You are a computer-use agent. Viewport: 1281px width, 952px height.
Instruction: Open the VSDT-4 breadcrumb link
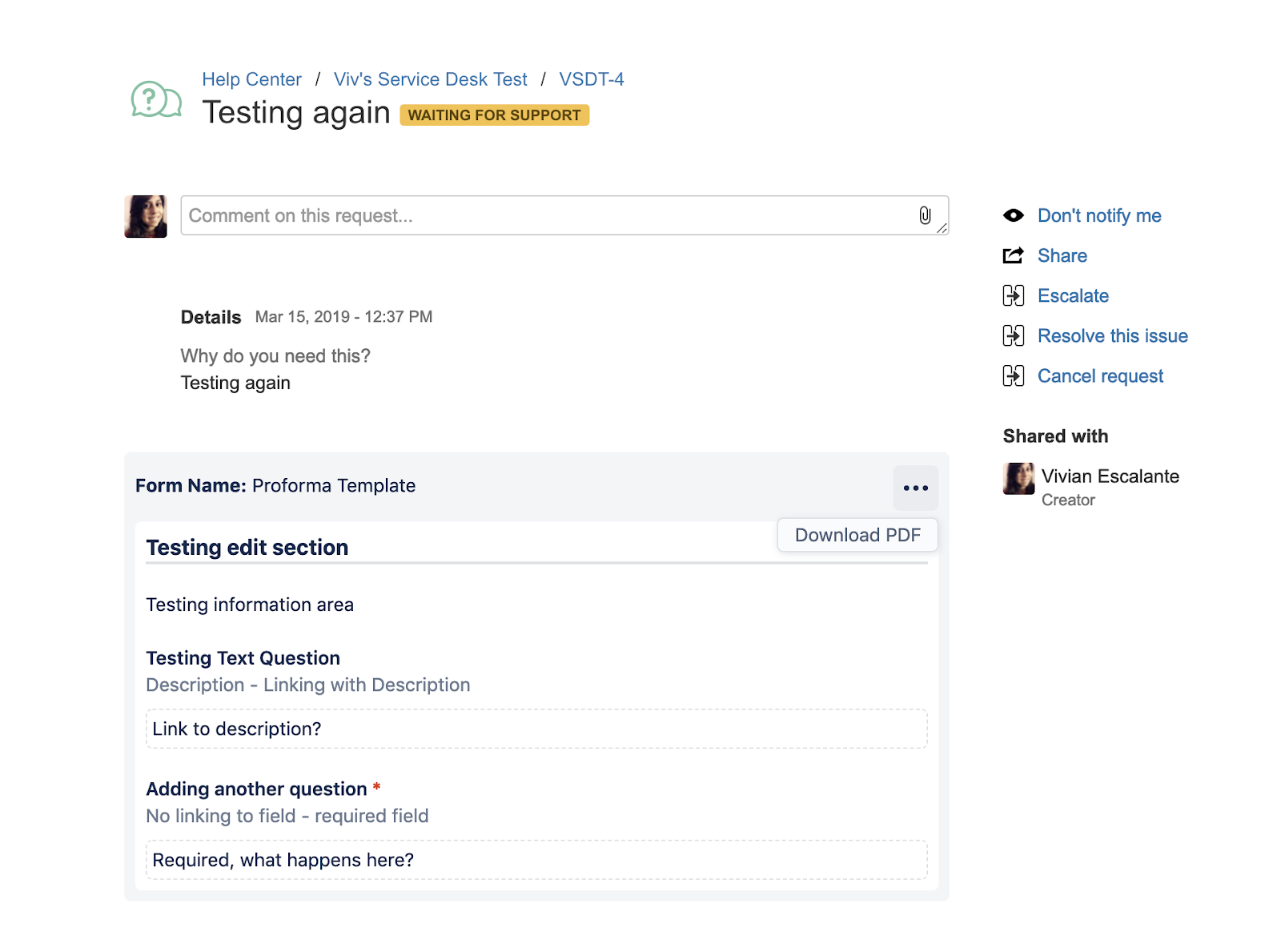pyautogui.click(x=591, y=79)
